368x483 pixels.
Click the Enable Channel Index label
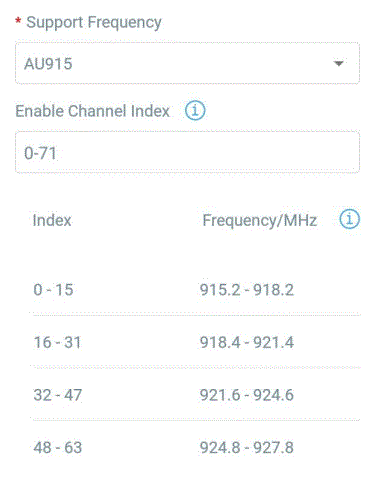pyautogui.click(x=93, y=111)
